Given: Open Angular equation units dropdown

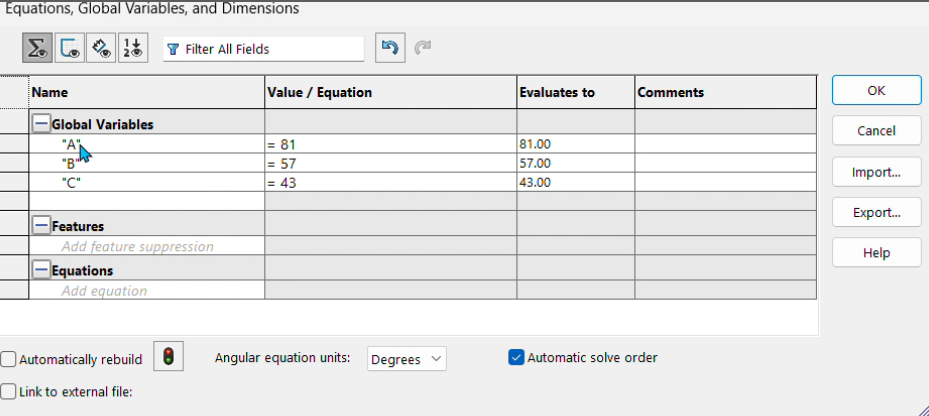Looking at the screenshot, I should (407, 358).
